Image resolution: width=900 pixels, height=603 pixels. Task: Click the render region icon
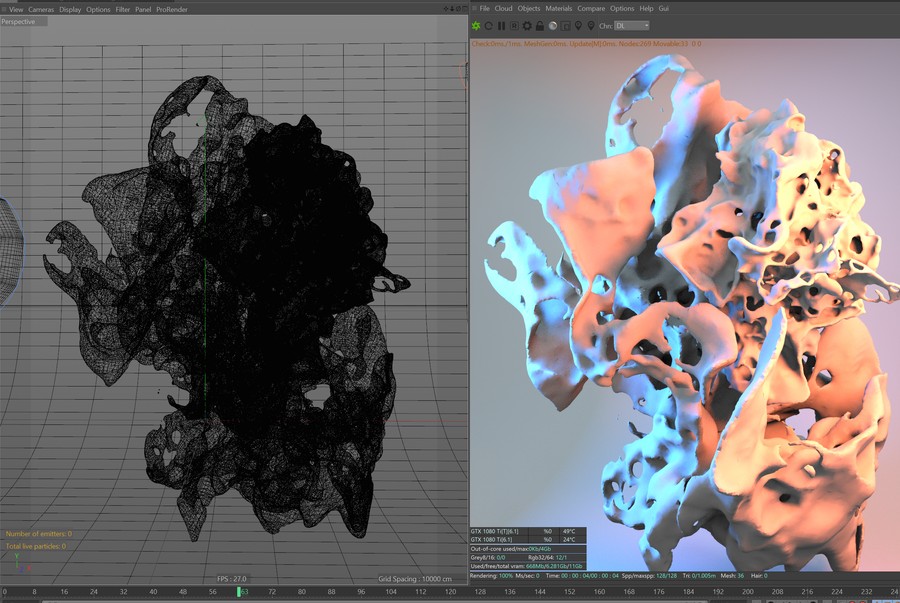point(514,26)
